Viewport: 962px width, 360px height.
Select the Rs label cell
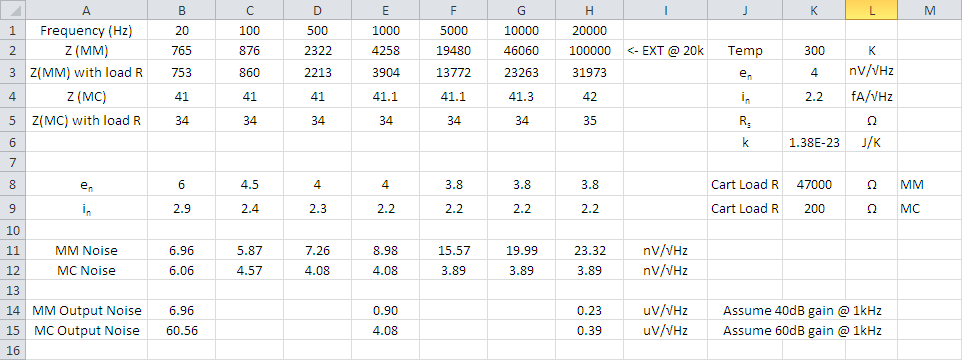click(x=745, y=121)
